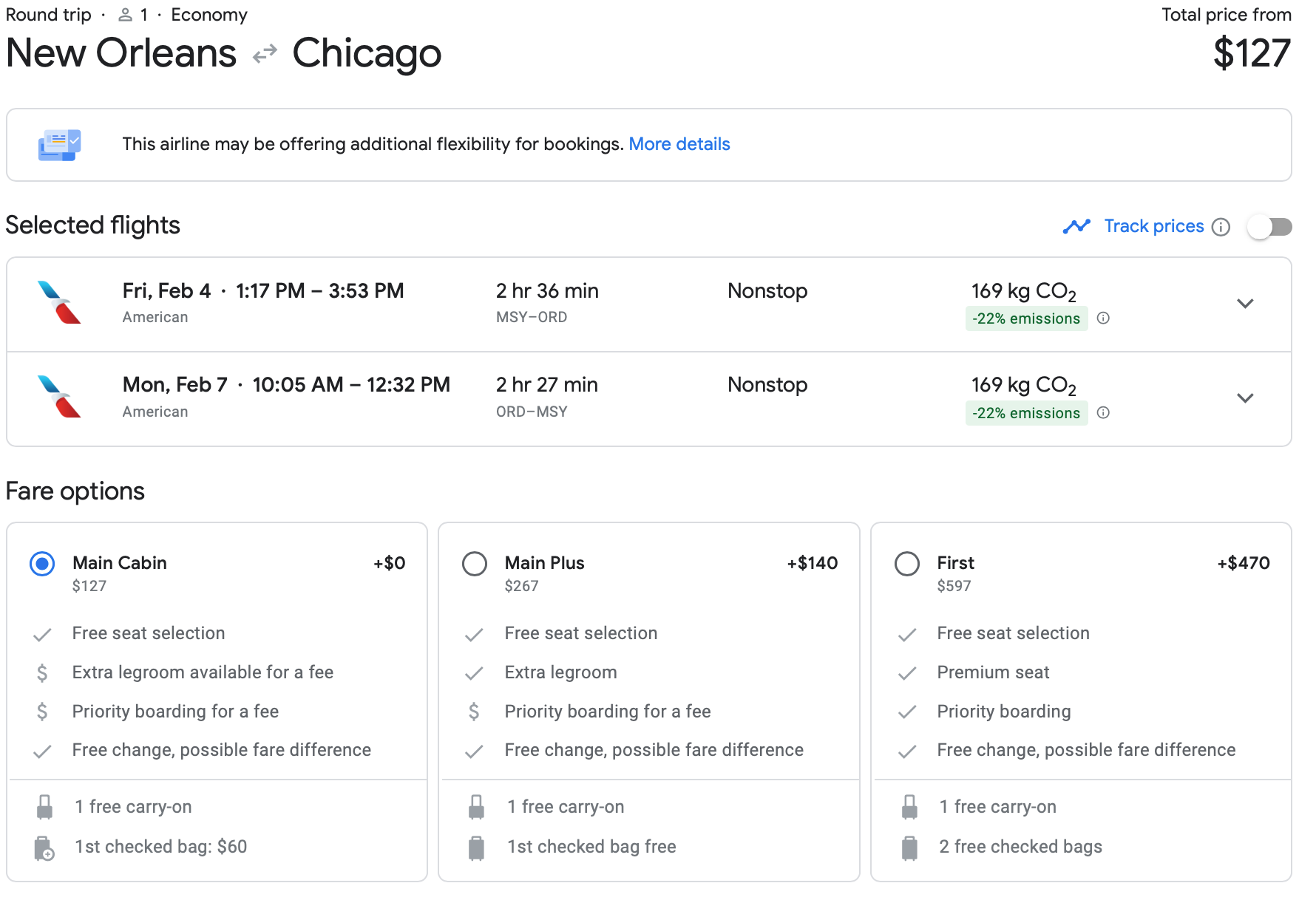The width and height of the screenshot is (1316, 900).
Task: Click the -22% emissions badge on return flight
Action: point(1025,413)
